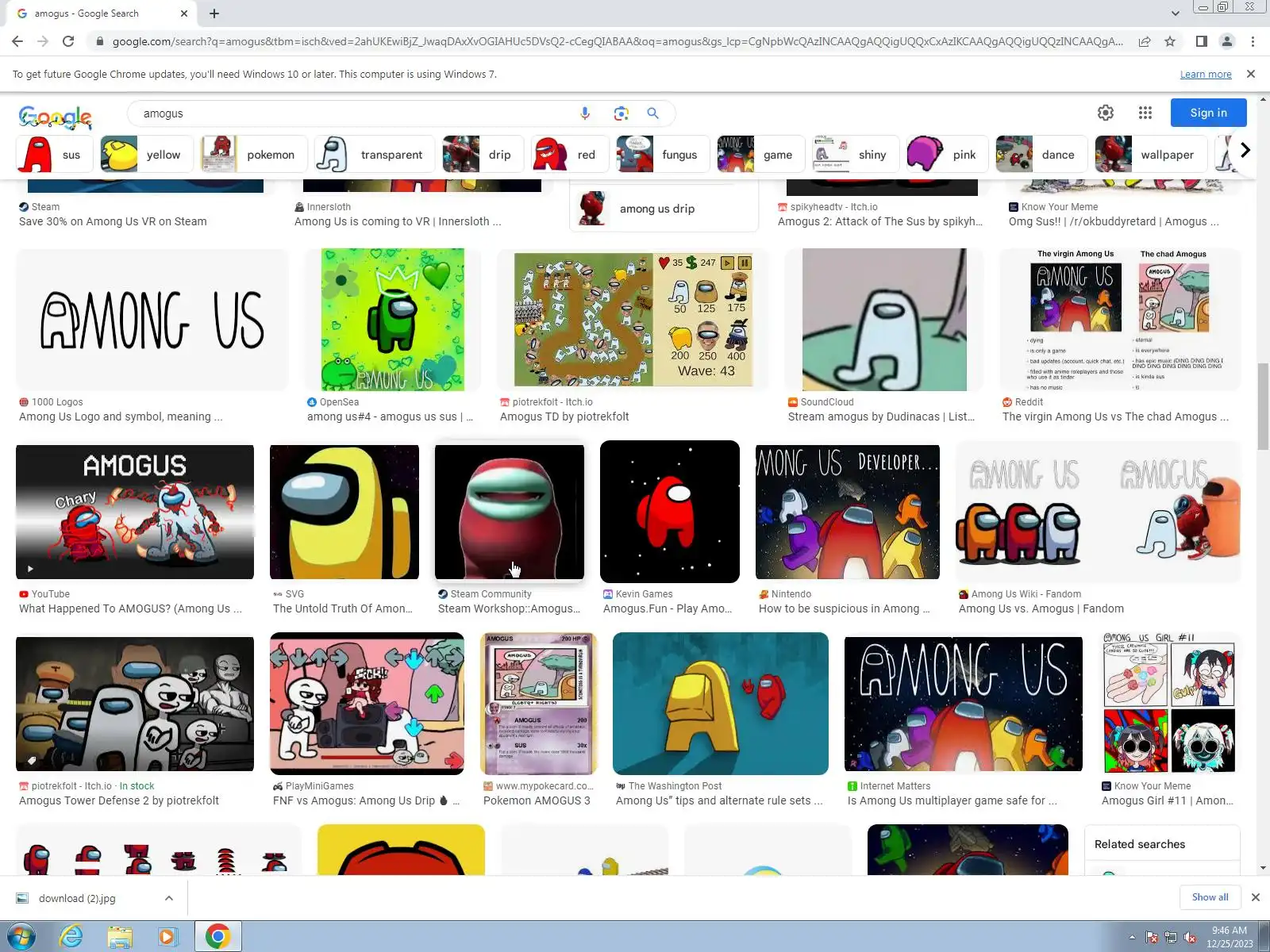
Task: Open the Washington Post yellow crewmate thumbnail
Action: pos(721,704)
